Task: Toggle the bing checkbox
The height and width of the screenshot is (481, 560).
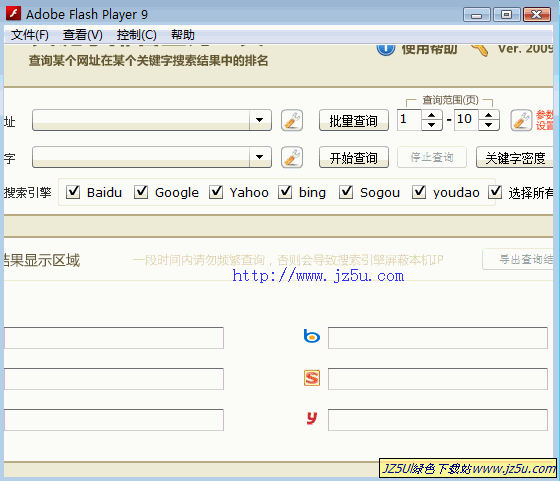Action: [x=285, y=192]
